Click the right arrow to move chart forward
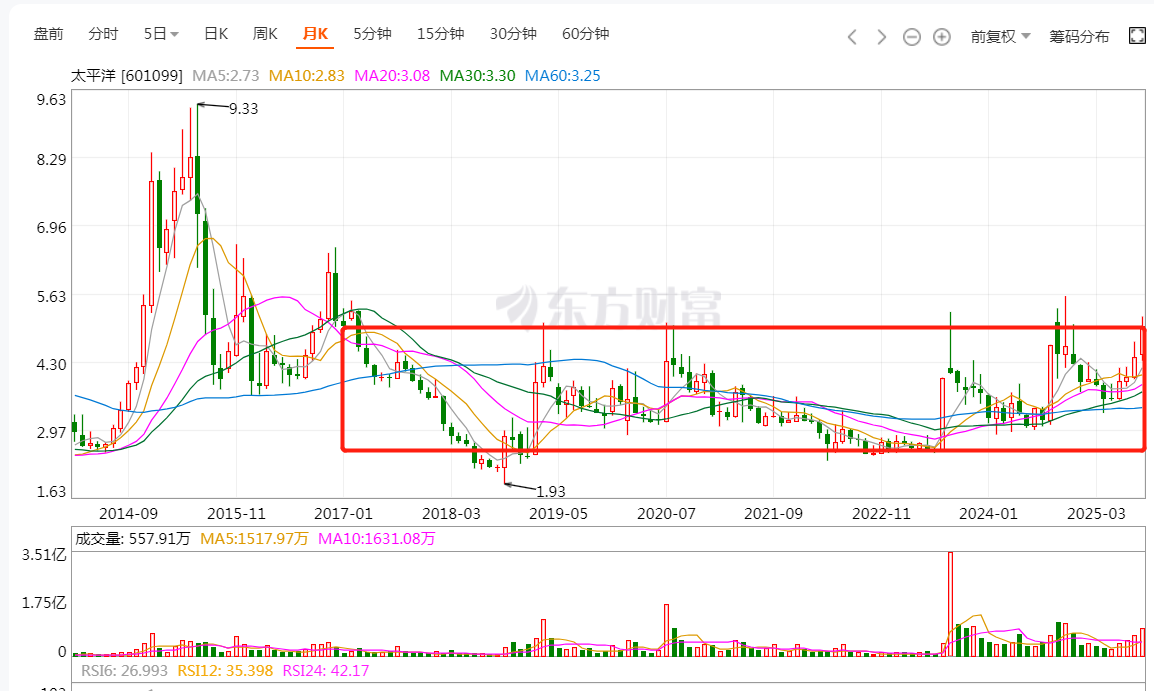 881,37
